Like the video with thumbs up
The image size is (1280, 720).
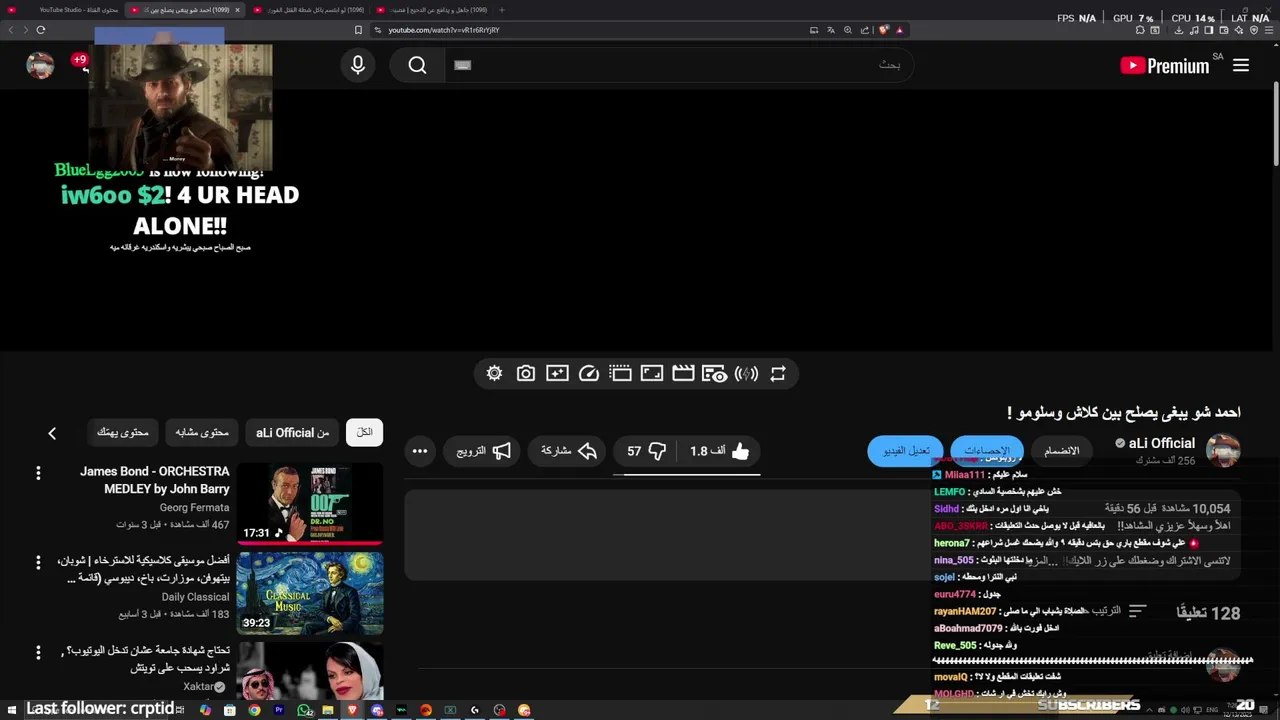pyautogui.click(x=720, y=451)
